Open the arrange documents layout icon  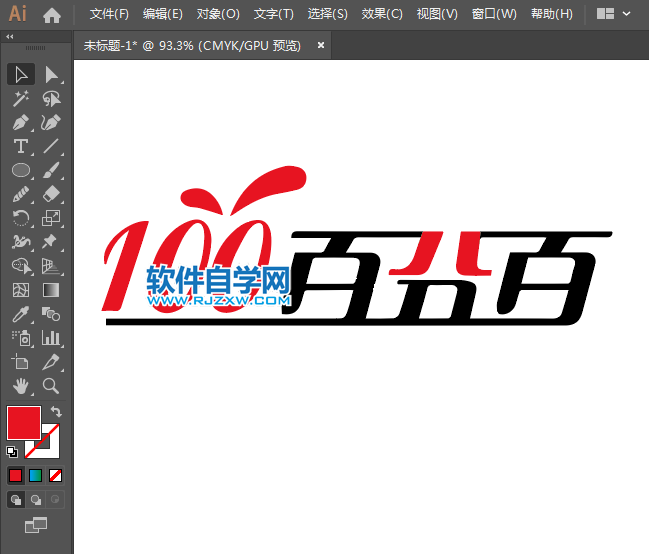tap(605, 14)
